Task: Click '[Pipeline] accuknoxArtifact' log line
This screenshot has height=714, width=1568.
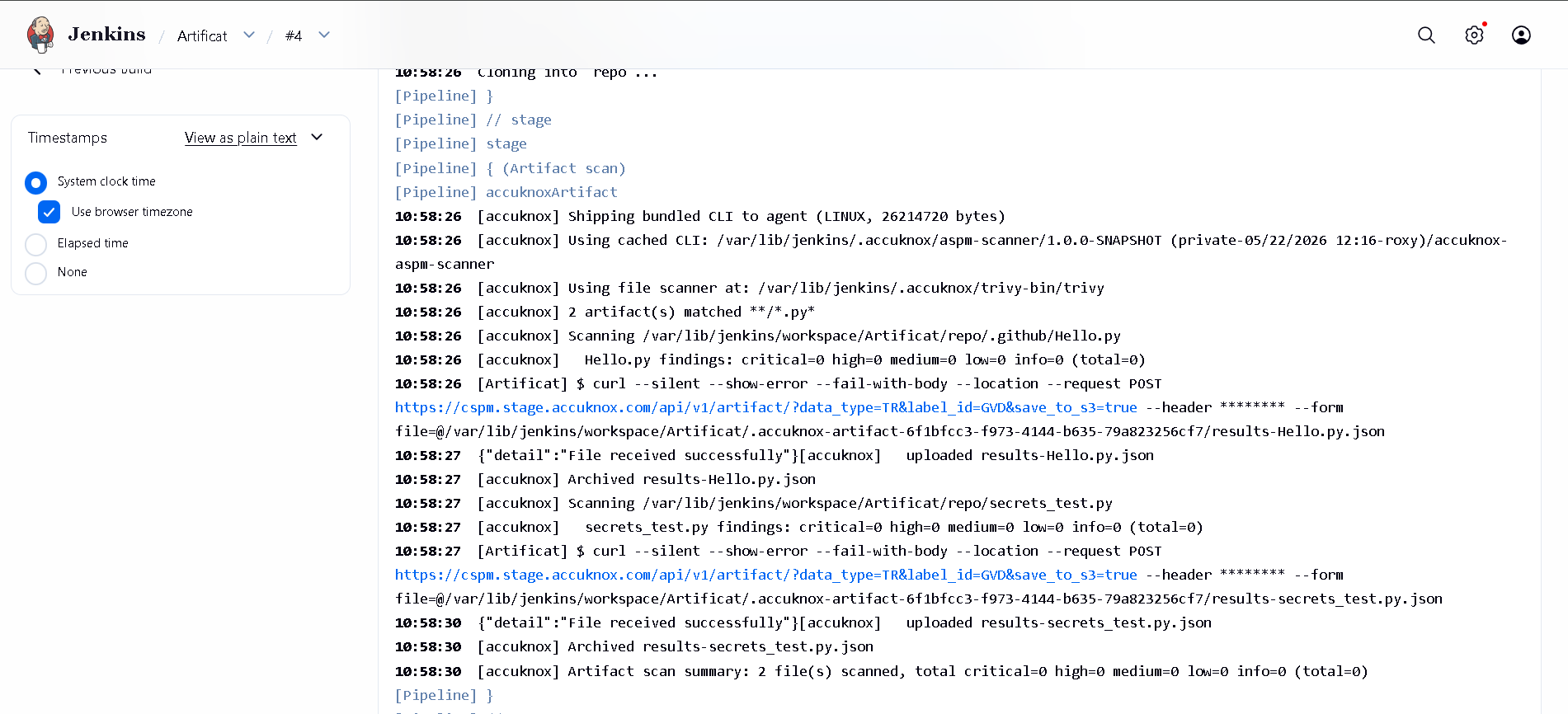Action: pos(506,192)
